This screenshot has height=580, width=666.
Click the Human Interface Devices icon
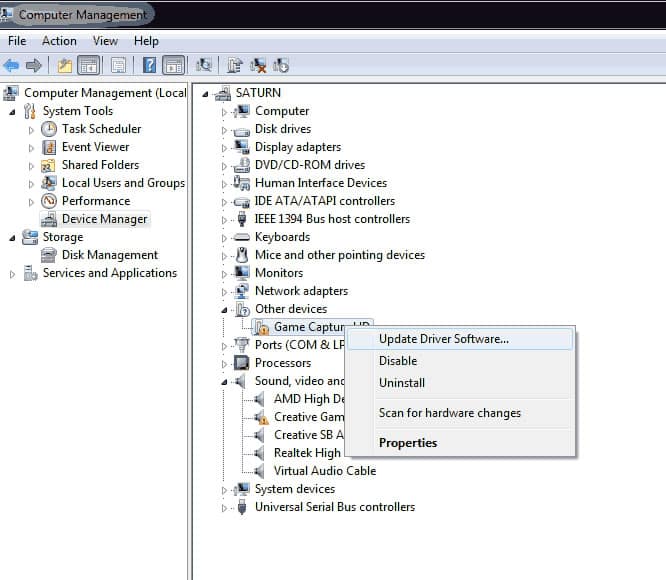242,183
